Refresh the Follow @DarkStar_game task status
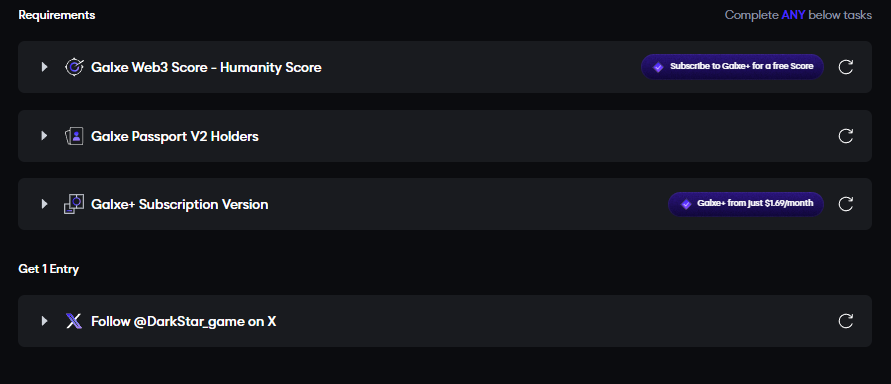891x384 pixels. point(846,321)
